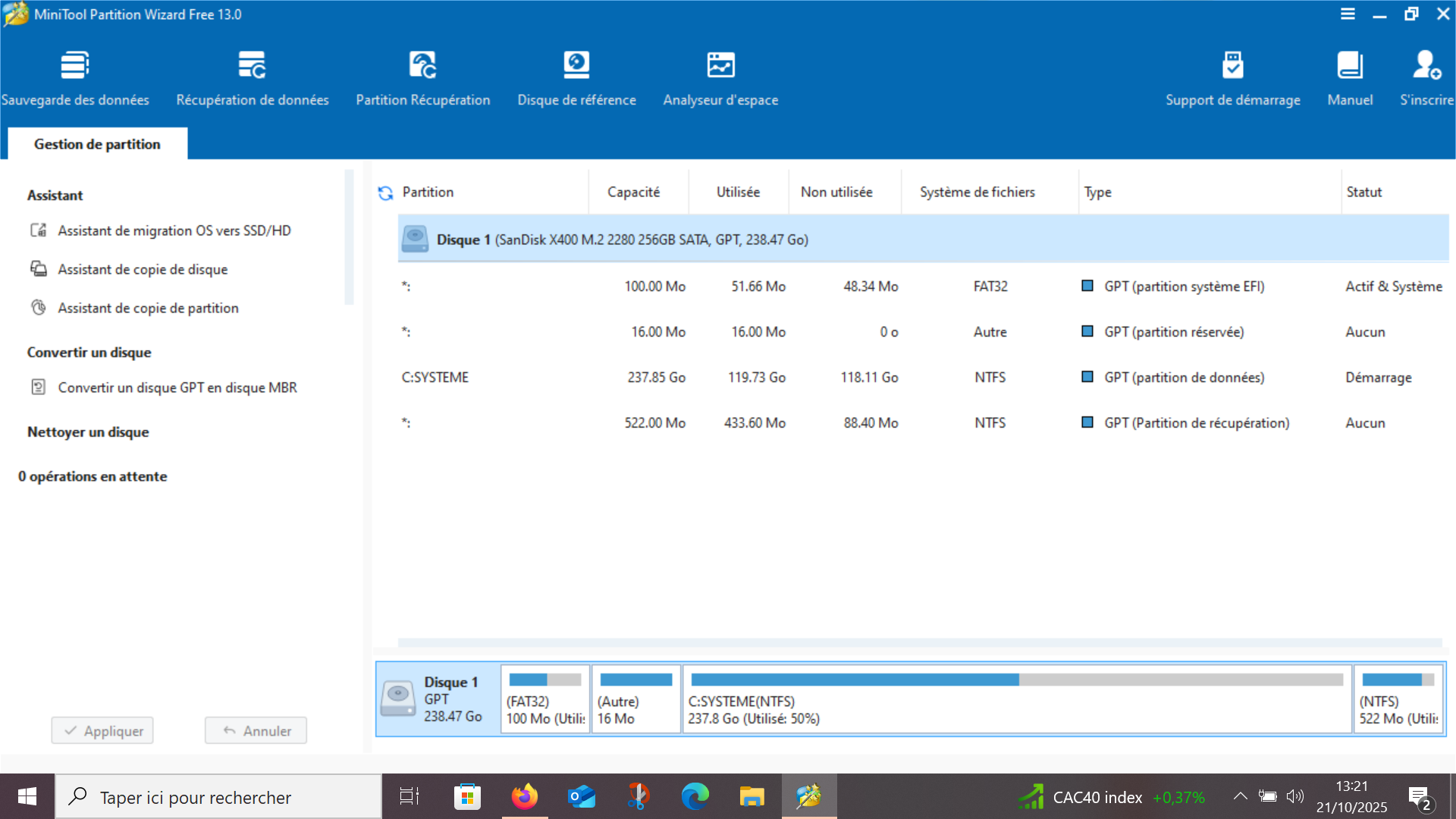Open the hamburger menu in title bar

[1348, 14]
